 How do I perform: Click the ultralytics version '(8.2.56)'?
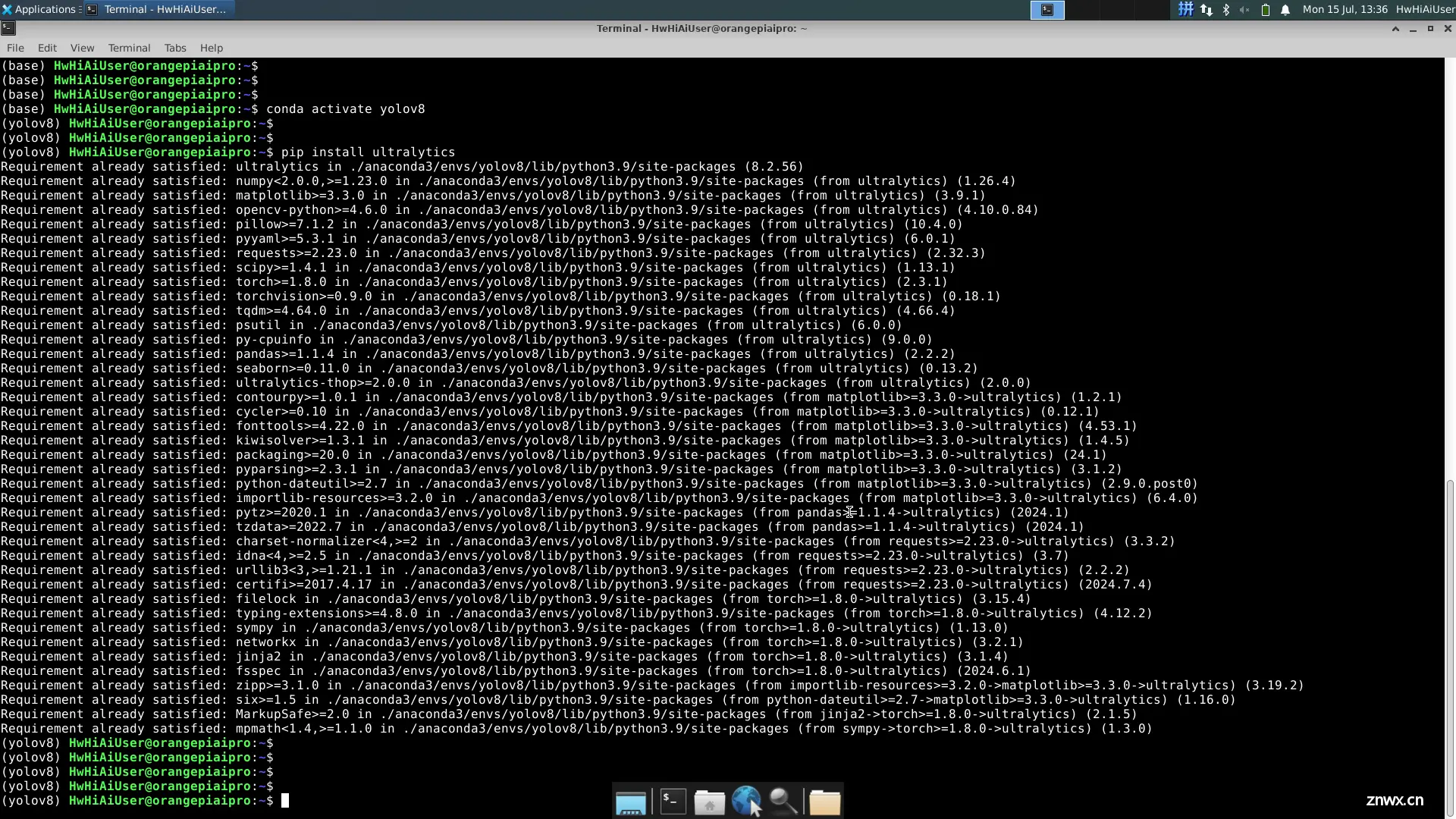coord(773,167)
